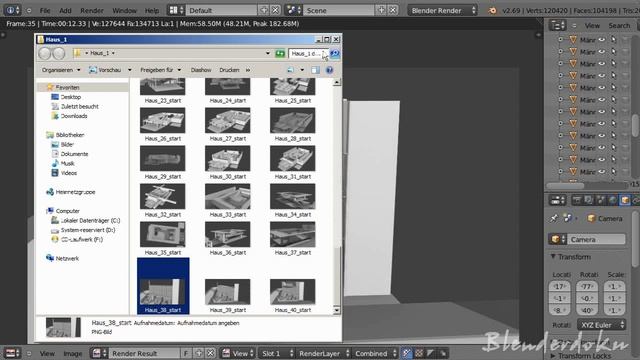Open Explorer help question mark icon
Viewport: 640px width, 360px height.
coord(329,70)
